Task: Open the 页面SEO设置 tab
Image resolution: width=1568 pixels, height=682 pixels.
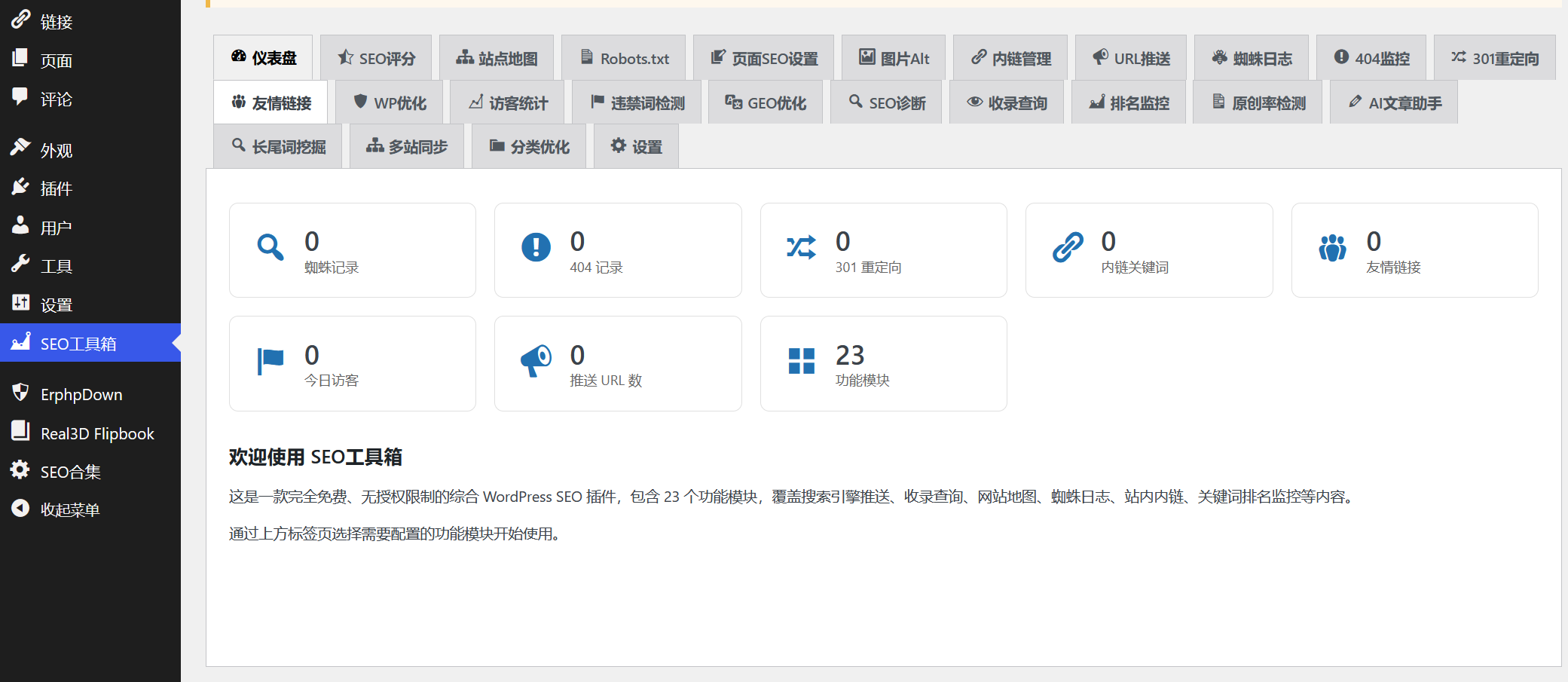Action: coord(764,57)
